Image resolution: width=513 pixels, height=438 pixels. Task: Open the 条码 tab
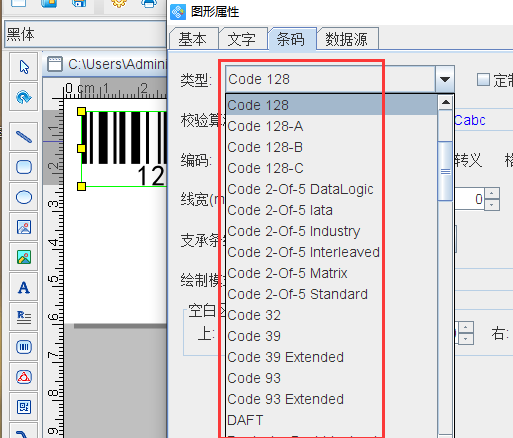[291, 39]
